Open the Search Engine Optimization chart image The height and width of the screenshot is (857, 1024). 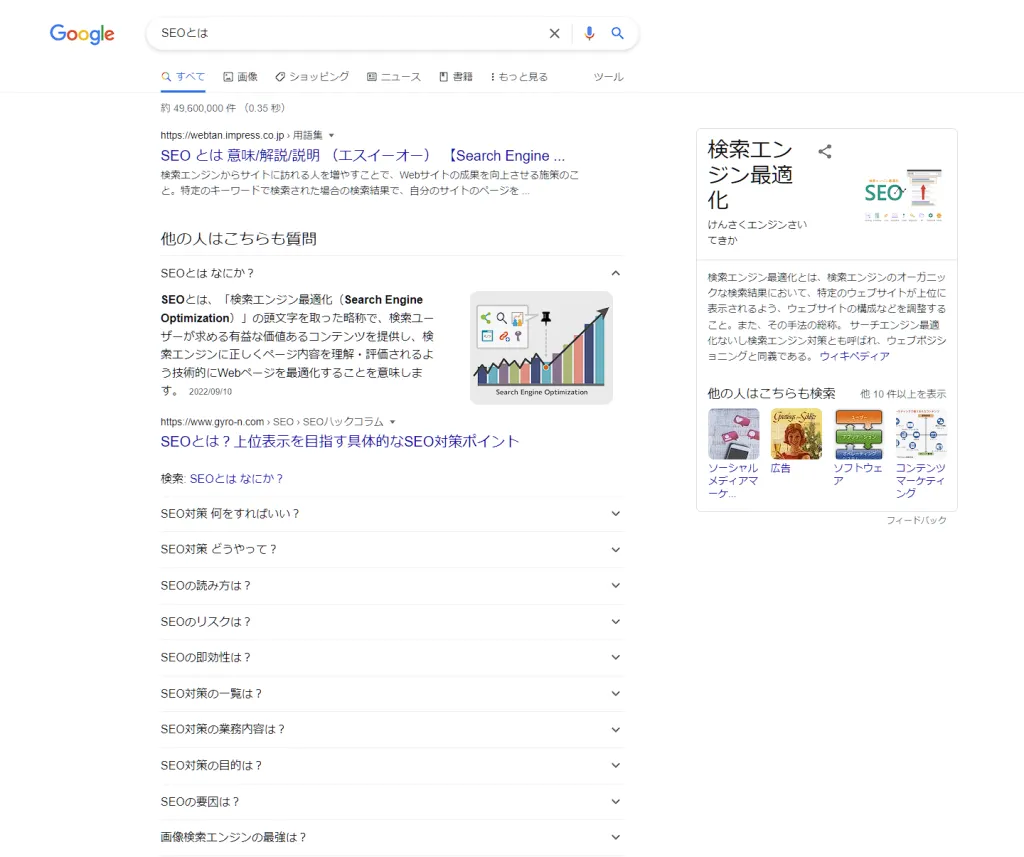[x=541, y=348]
